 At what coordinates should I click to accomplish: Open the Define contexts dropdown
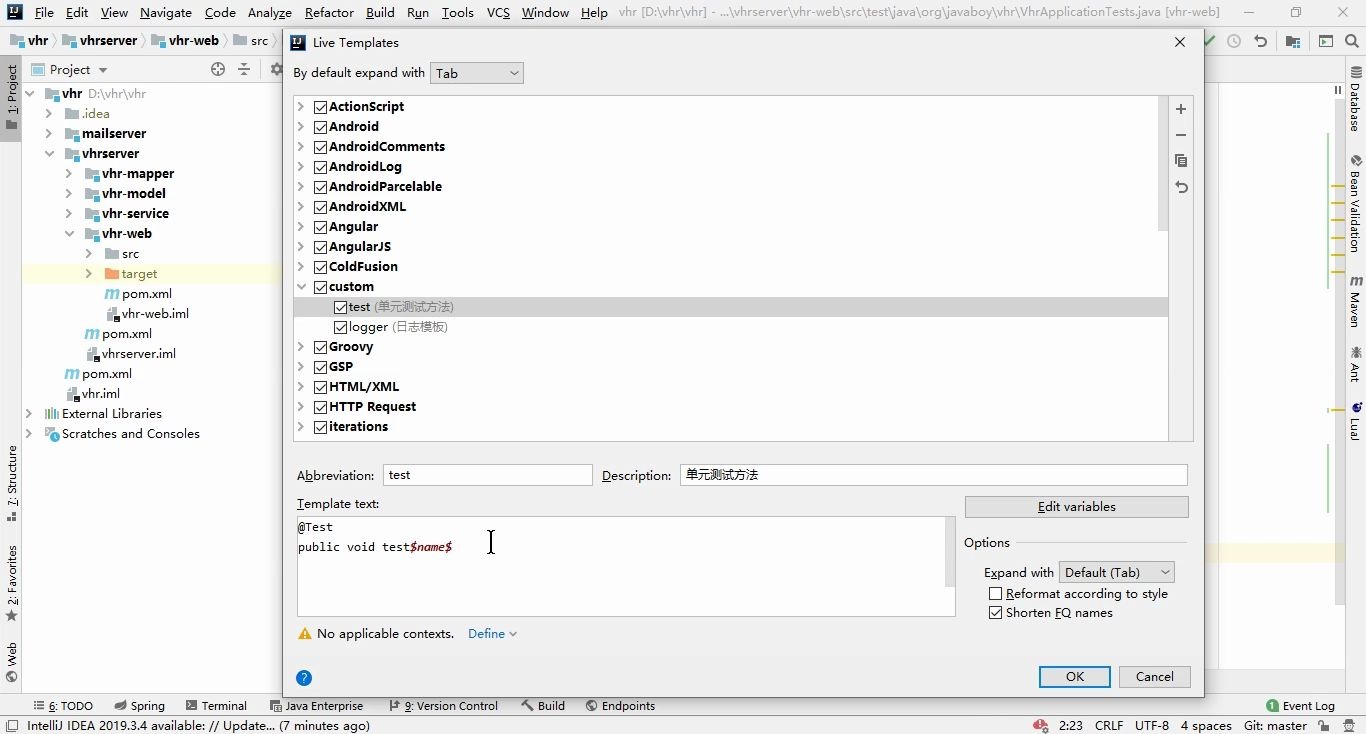tap(492, 634)
